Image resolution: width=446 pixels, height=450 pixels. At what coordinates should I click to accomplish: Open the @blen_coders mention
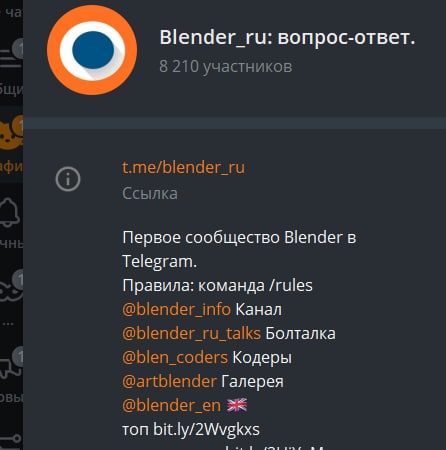point(175,357)
